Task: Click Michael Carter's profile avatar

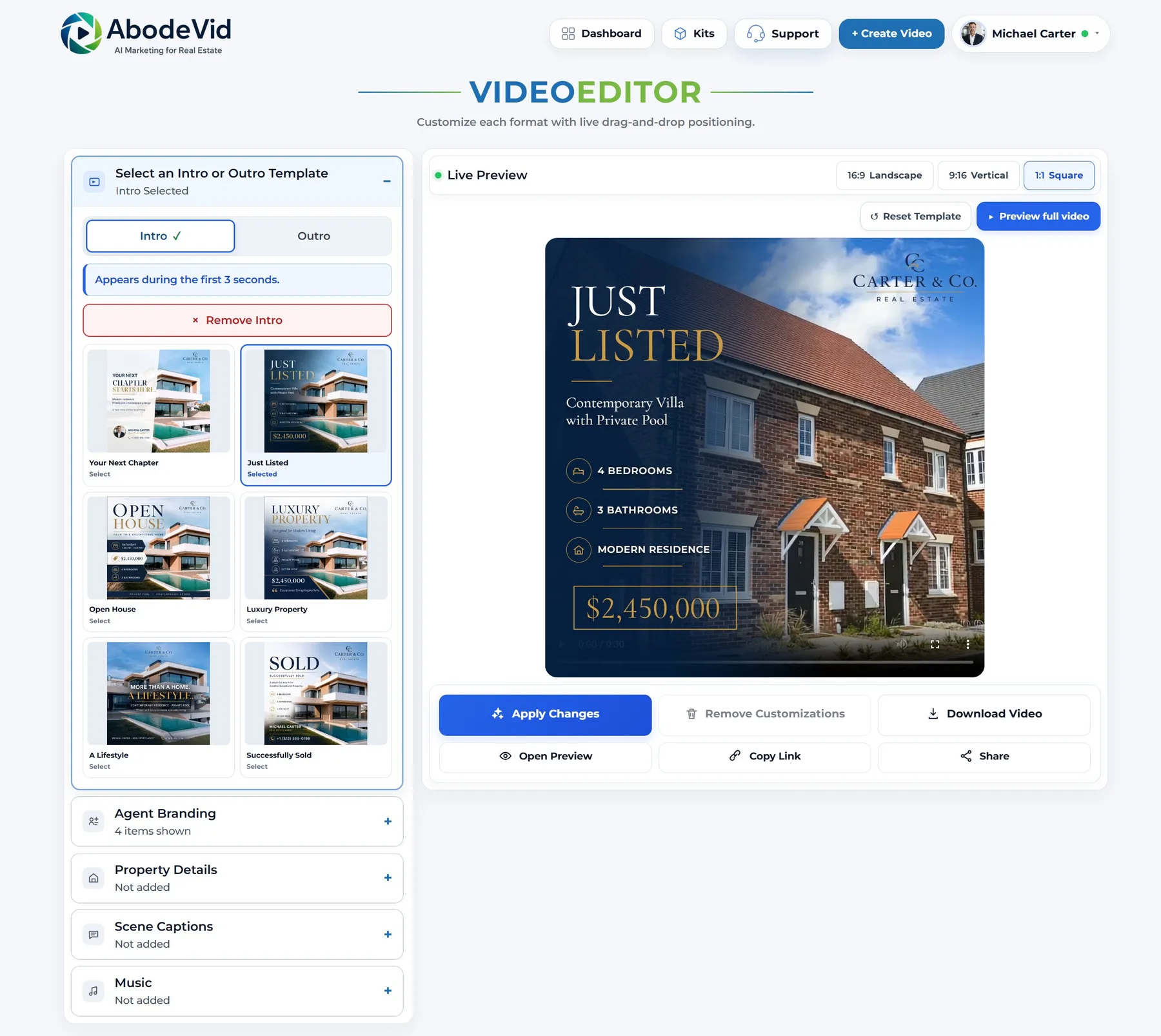Action: coord(973,34)
